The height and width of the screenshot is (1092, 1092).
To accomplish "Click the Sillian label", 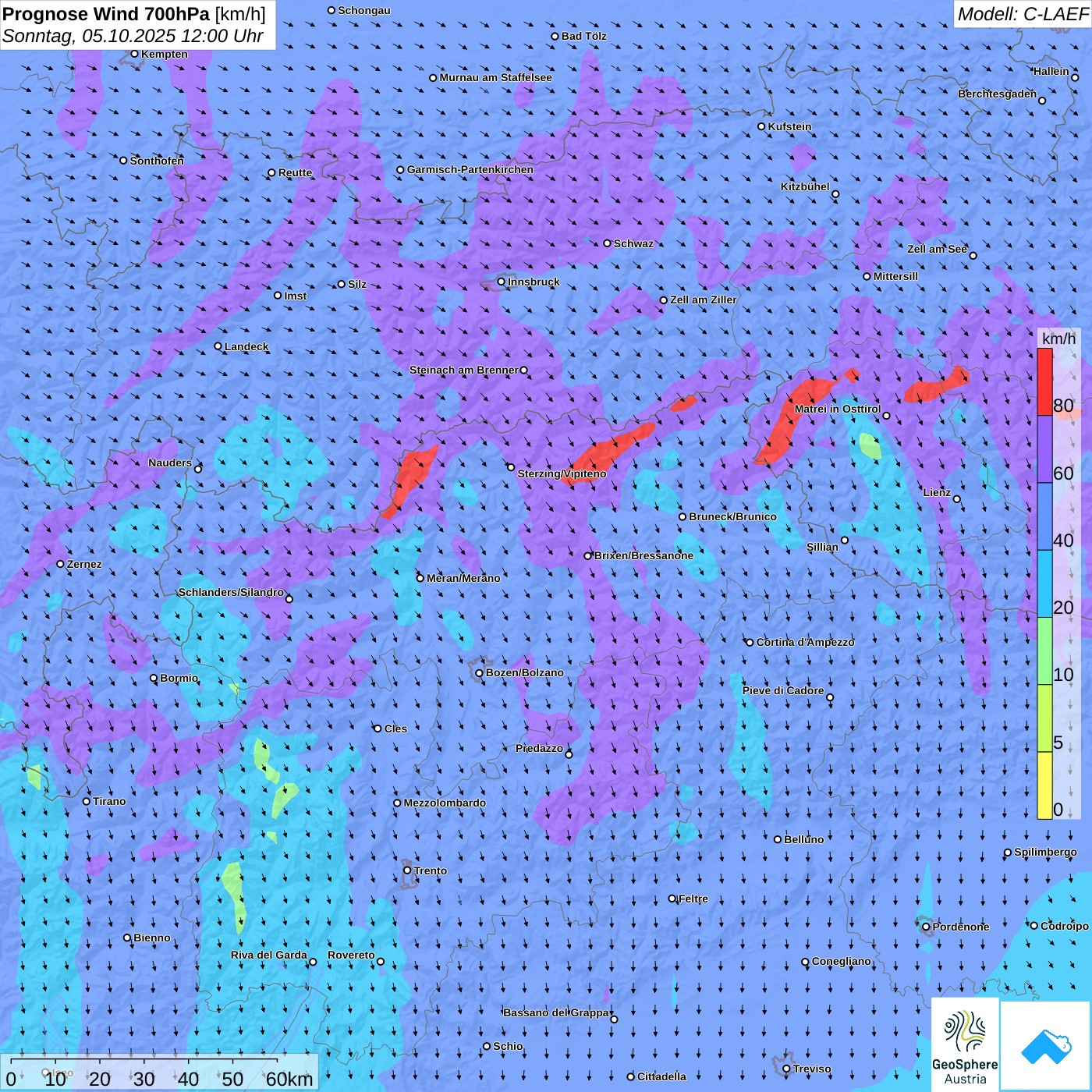I will tap(822, 547).
